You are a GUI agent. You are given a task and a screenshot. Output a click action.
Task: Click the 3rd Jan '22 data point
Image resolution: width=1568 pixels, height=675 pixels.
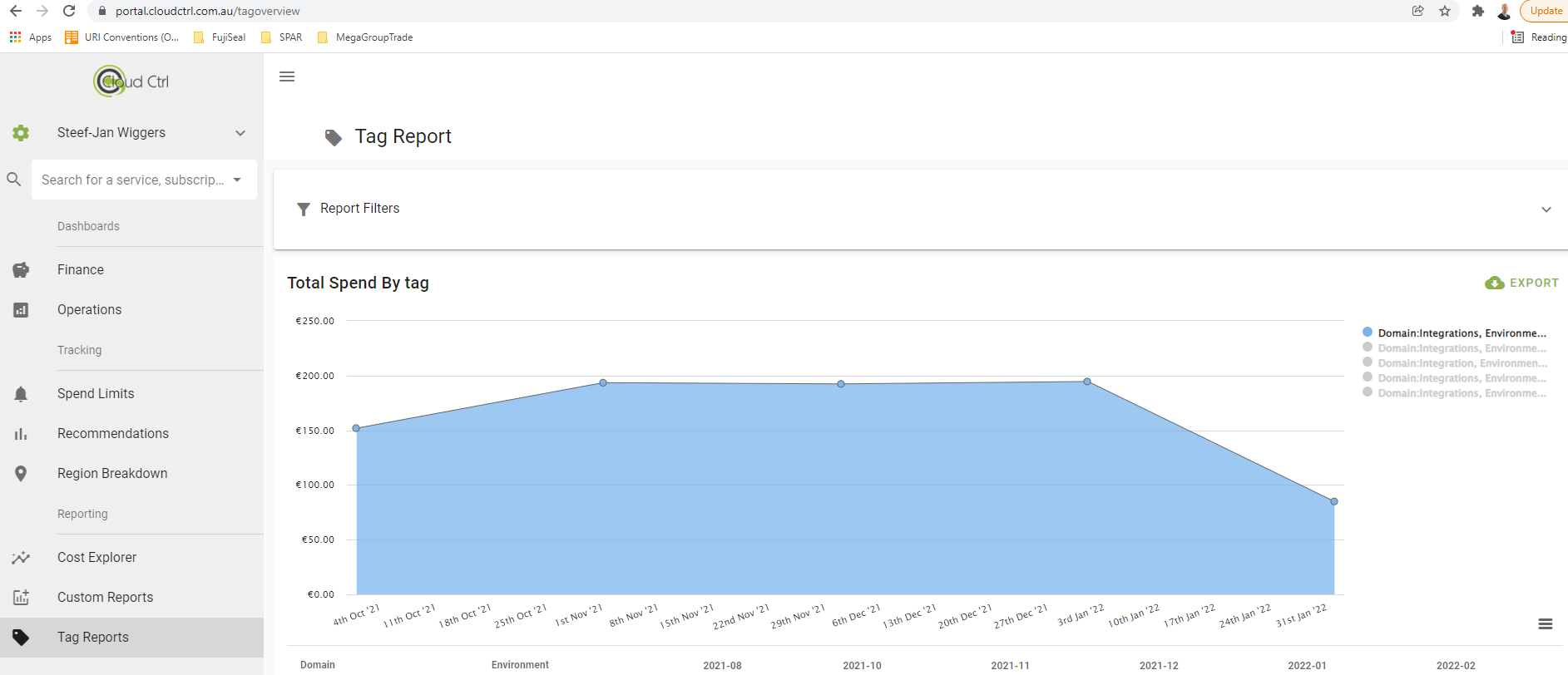click(x=1087, y=382)
